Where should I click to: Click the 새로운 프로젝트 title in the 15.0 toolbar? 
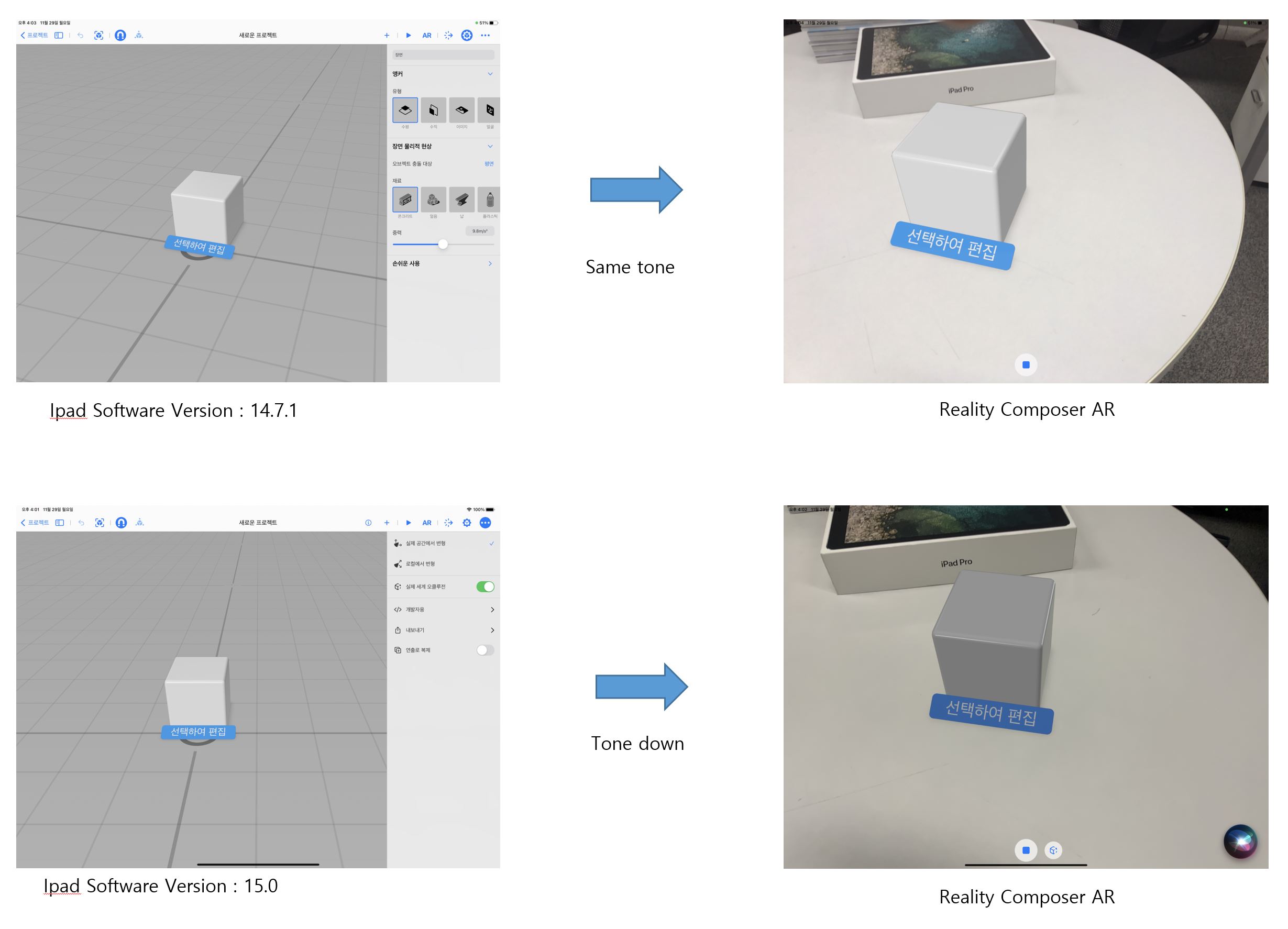[258, 523]
